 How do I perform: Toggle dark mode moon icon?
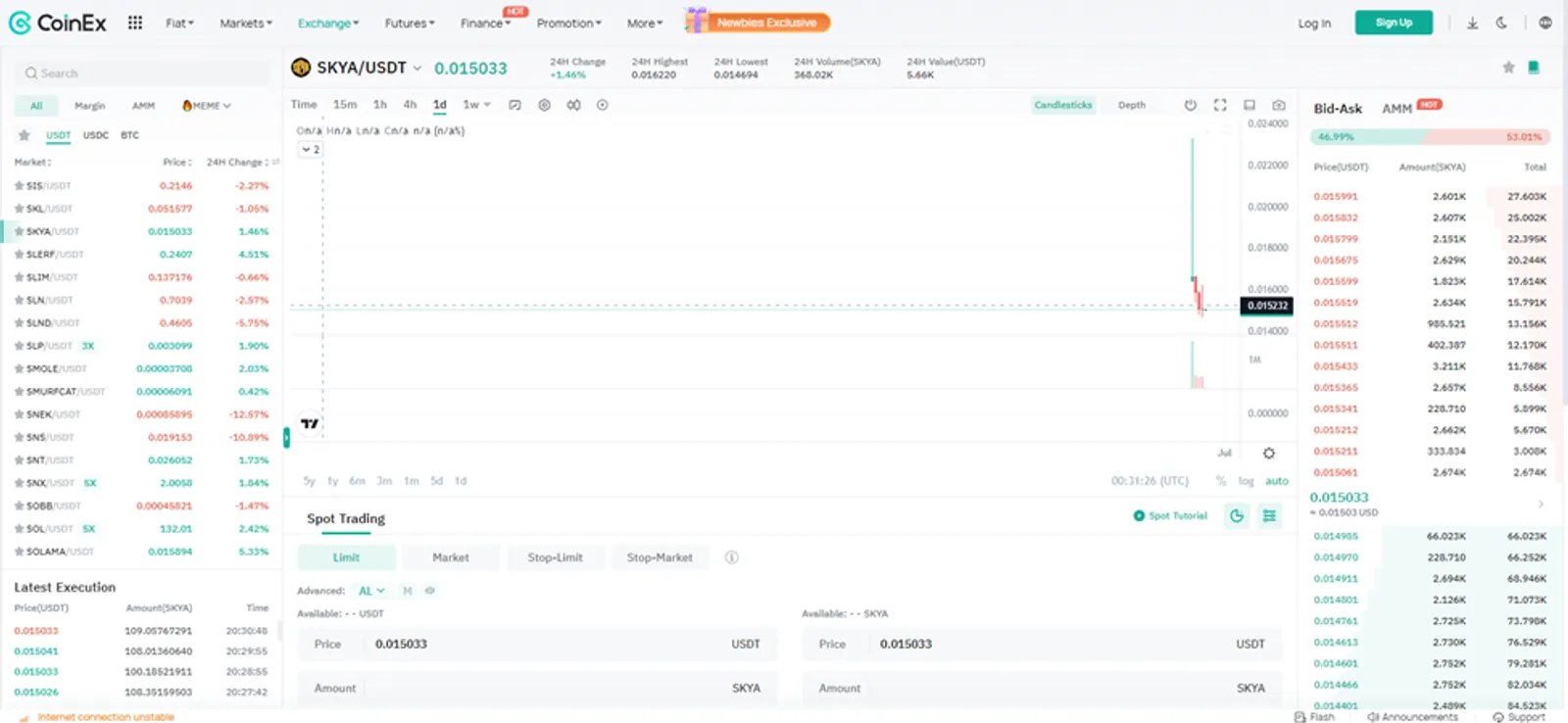(1501, 23)
